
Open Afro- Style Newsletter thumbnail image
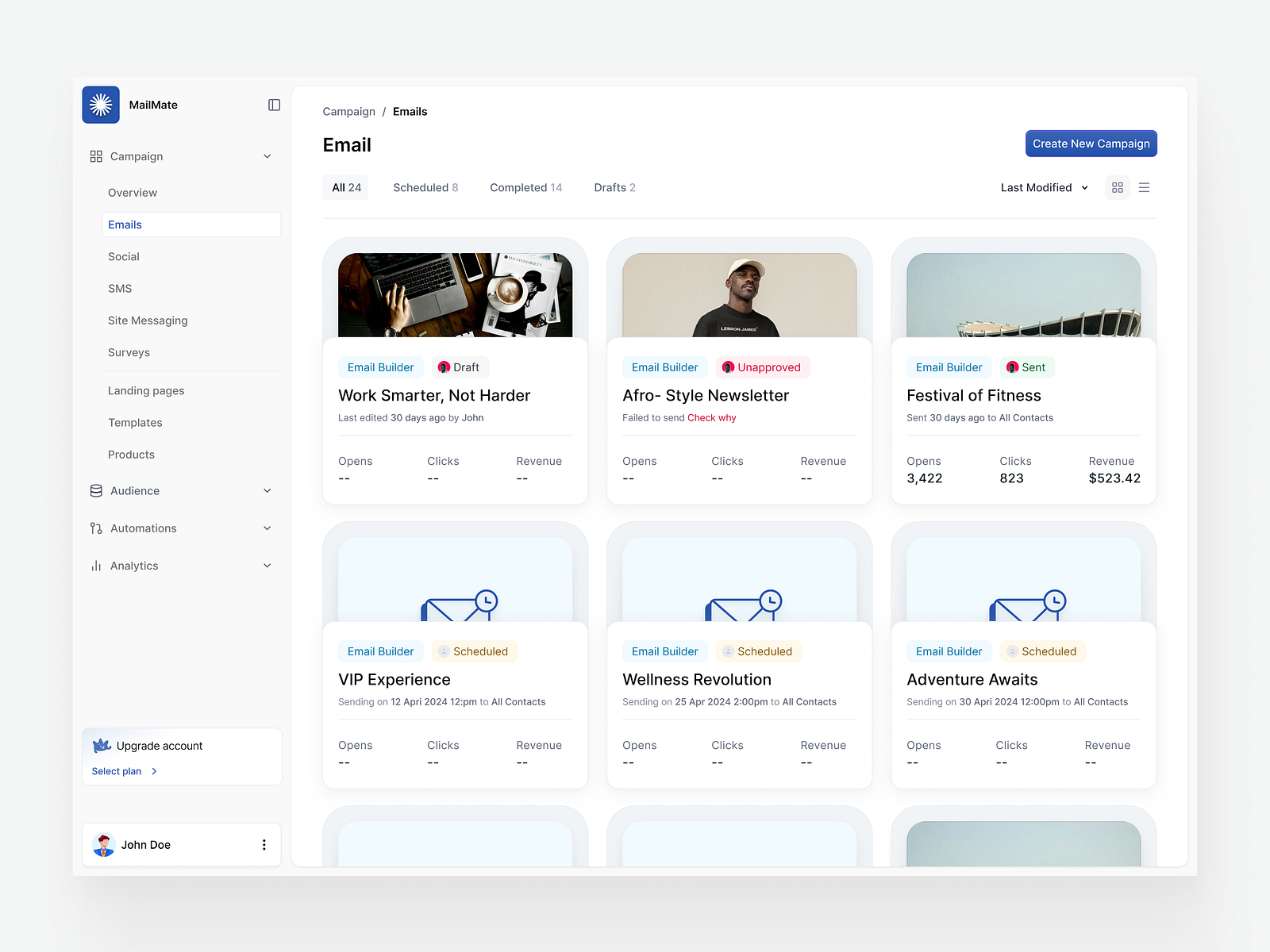[x=739, y=295]
